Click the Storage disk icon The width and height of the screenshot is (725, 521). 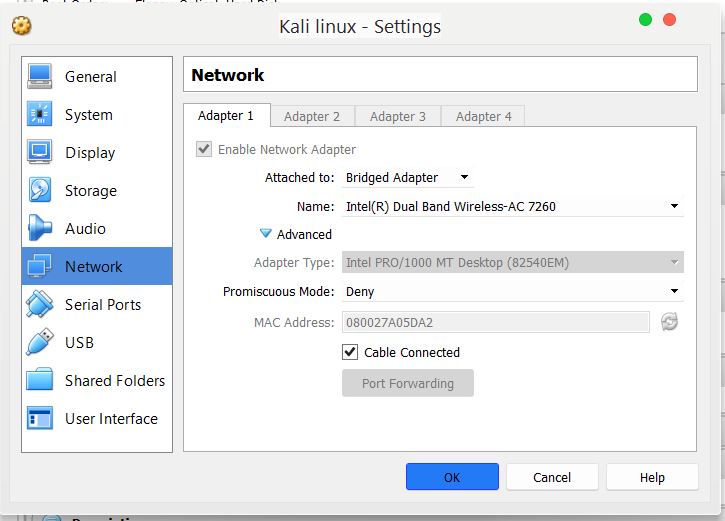39,190
